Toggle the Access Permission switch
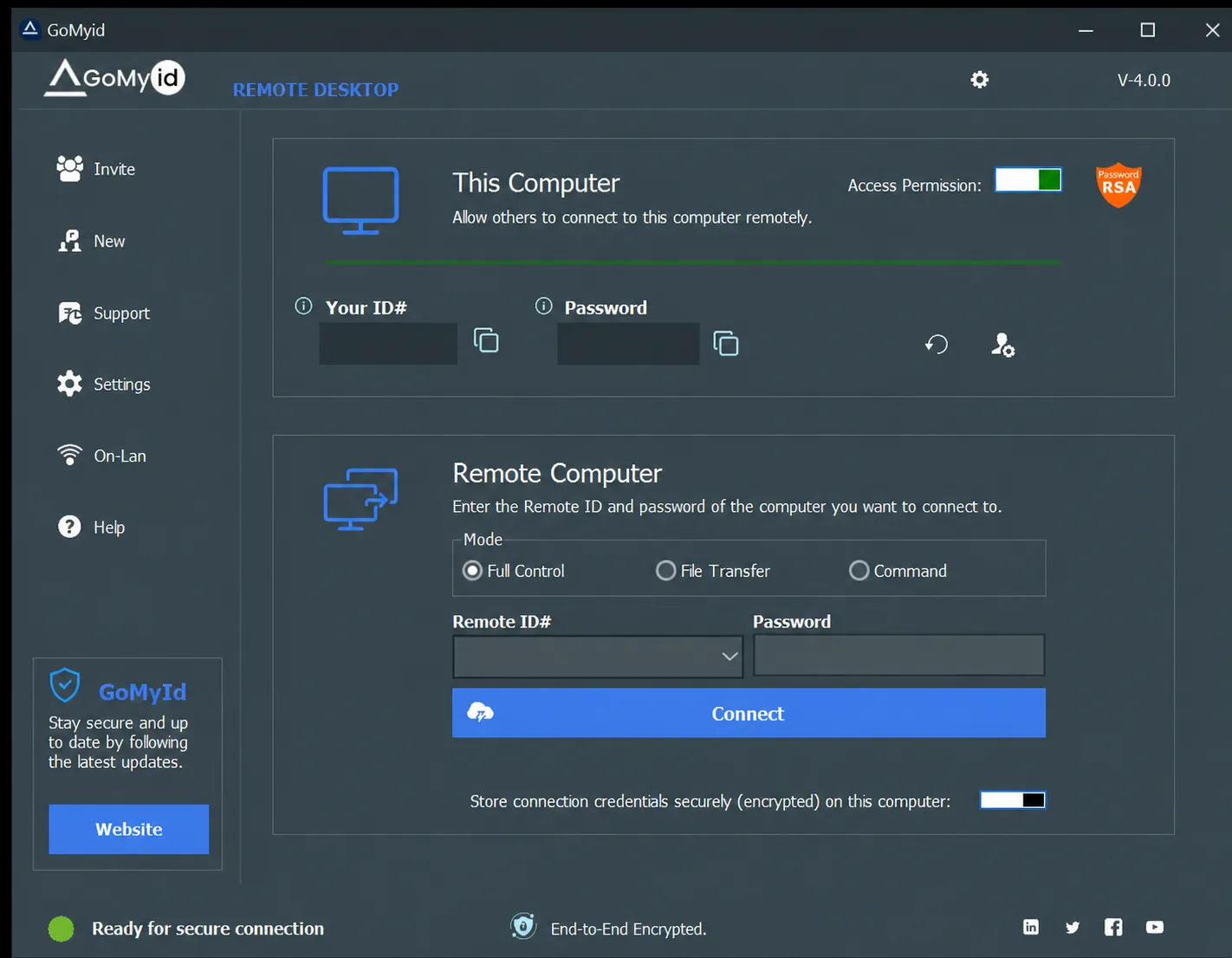This screenshot has width=1232, height=958. (1028, 179)
